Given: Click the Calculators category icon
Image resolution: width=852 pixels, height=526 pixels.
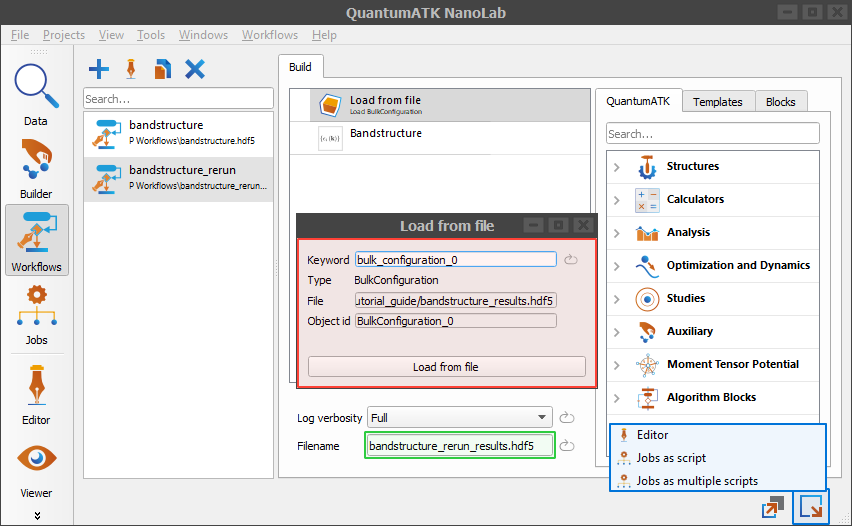Looking at the screenshot, I should pos(647,200).
